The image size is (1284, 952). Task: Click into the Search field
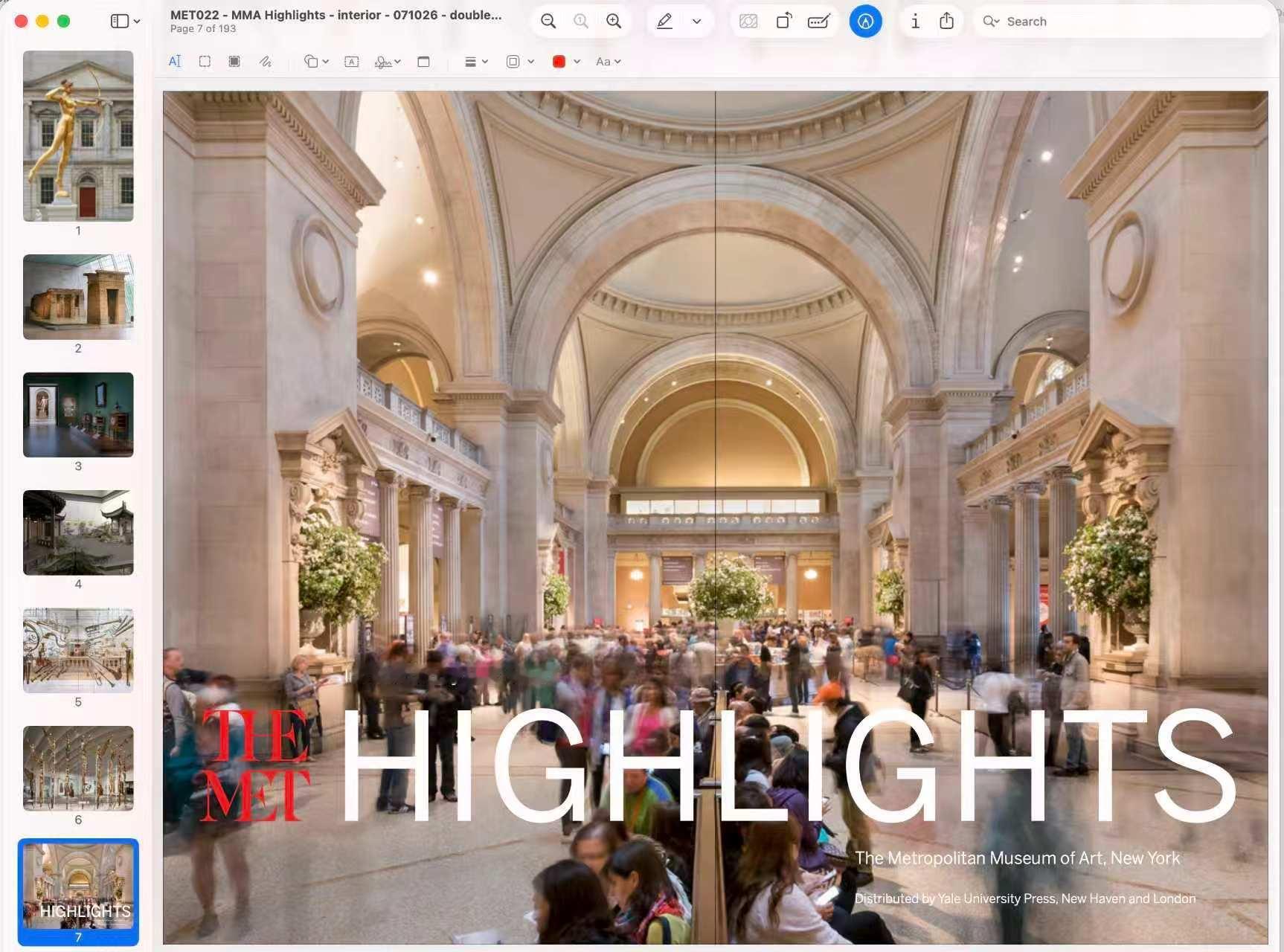tap(1123, 22)
